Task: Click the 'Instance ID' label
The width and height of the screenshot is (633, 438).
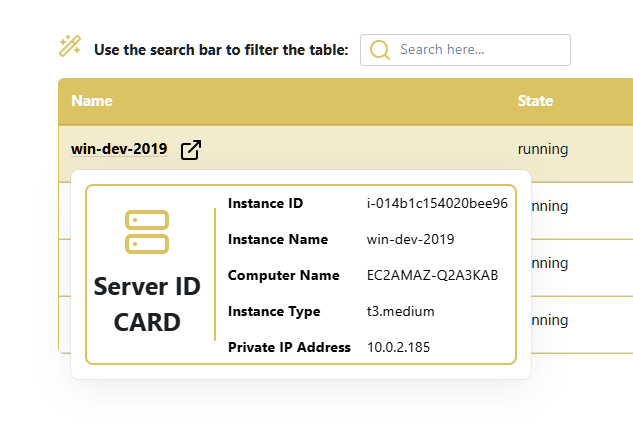Action: [265, 203]
